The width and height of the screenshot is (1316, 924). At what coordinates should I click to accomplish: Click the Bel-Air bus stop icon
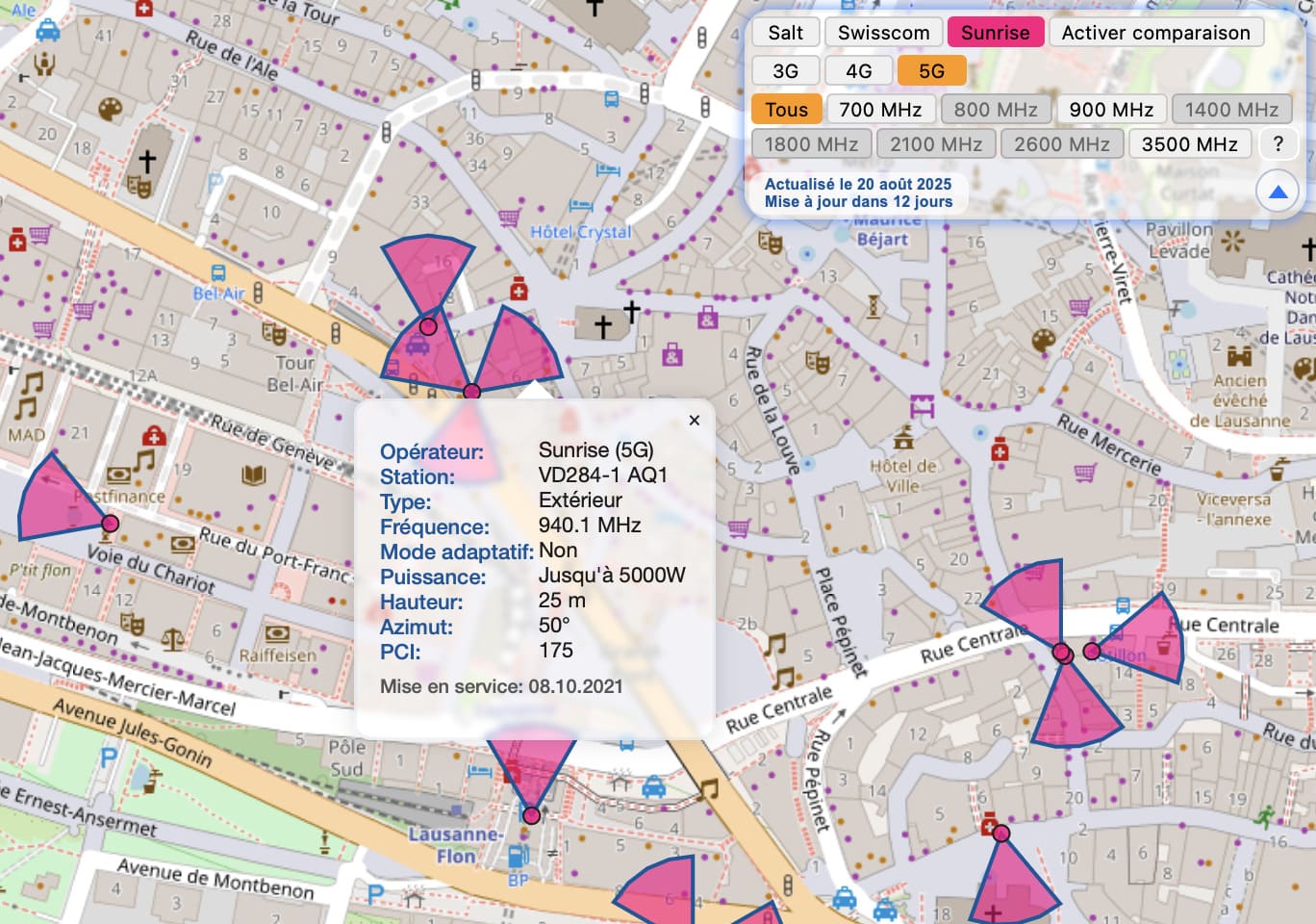coord(218,273)
